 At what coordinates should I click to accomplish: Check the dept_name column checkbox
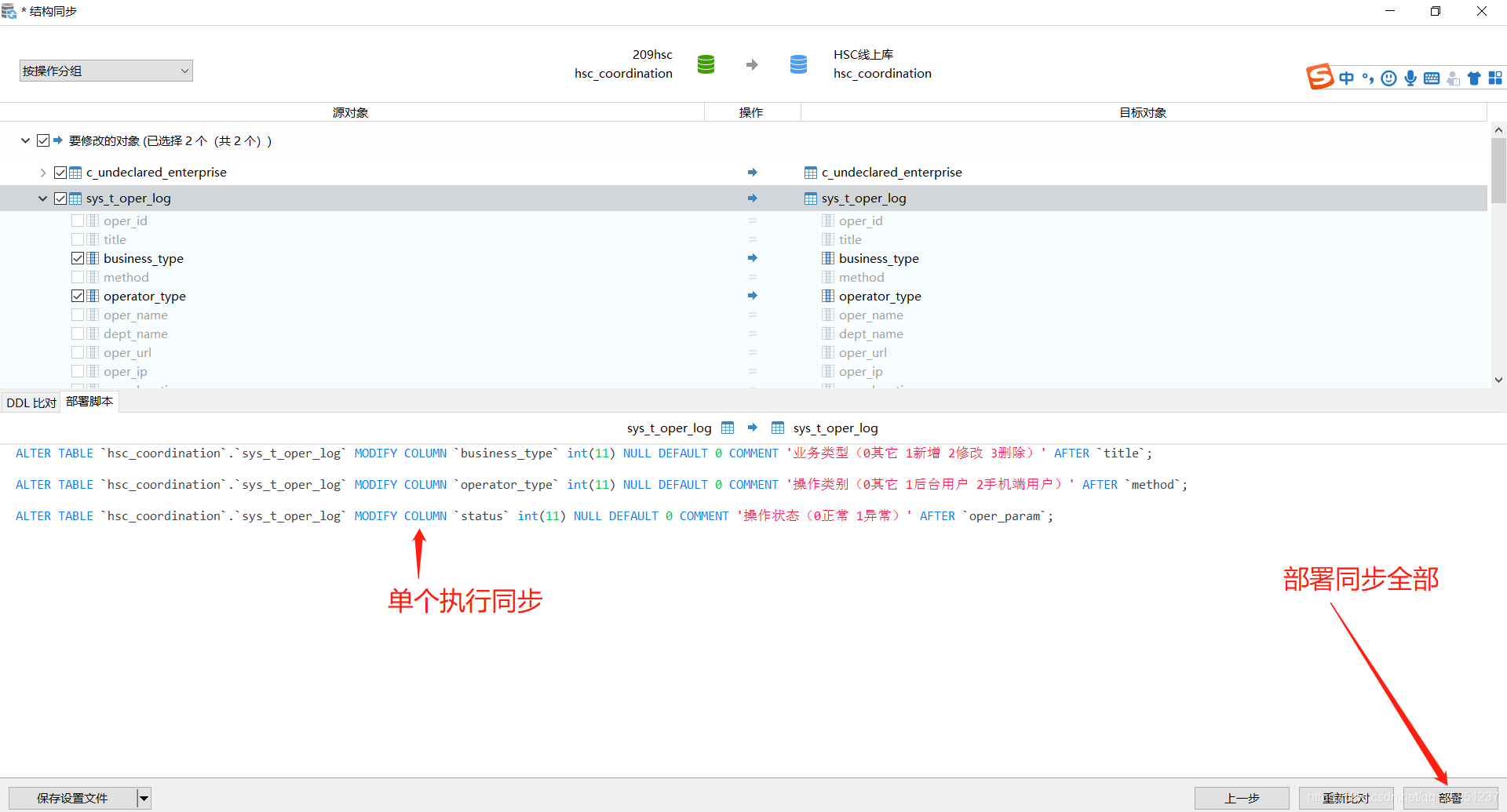pos(78,333)
